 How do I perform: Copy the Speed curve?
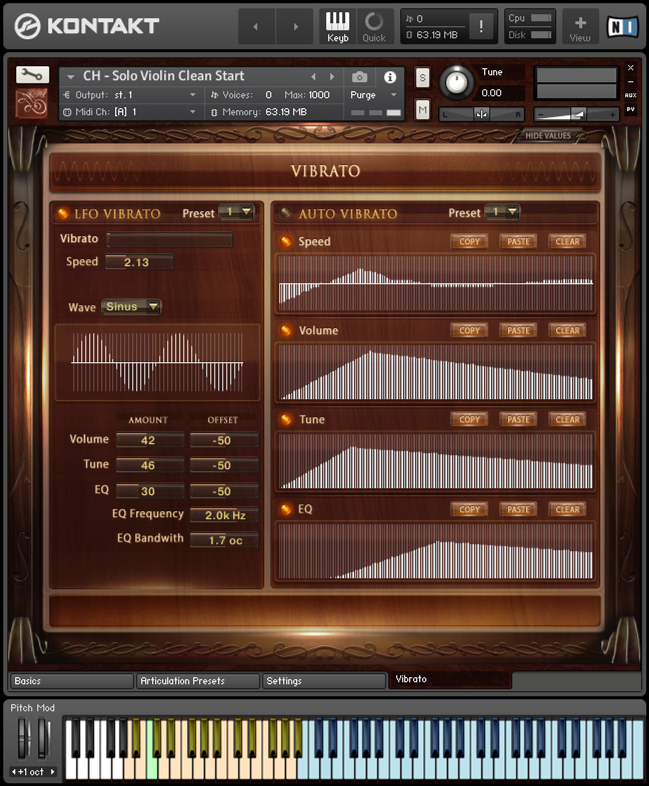[x=469, y=242]
